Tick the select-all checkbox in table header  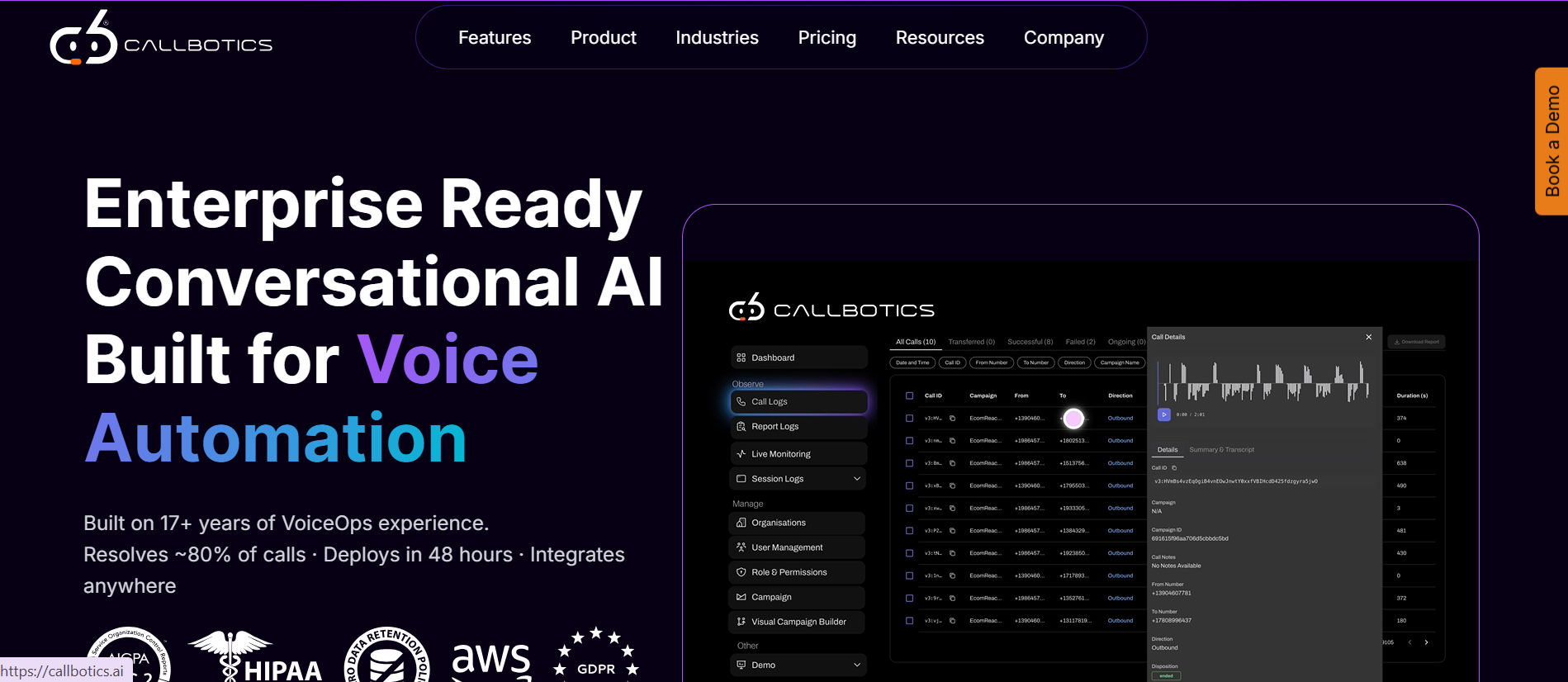909,395
